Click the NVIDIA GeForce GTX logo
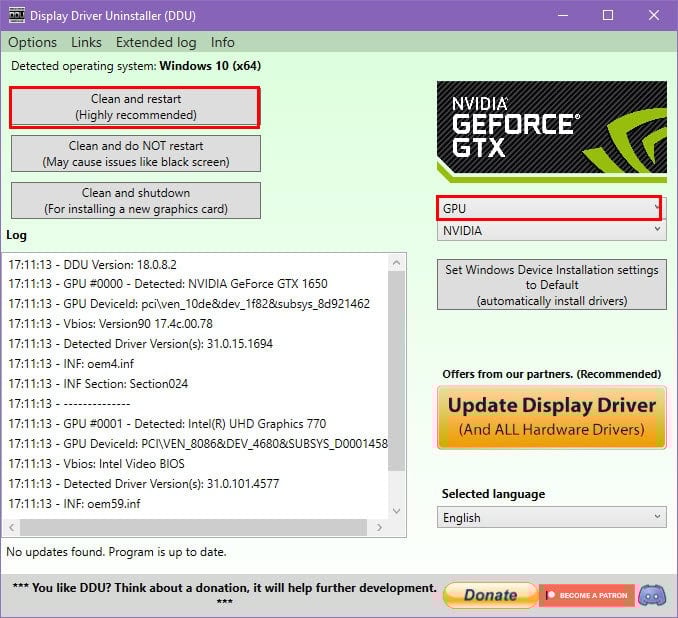The width and height of the screenshot is (678, 618). [552, 131]
